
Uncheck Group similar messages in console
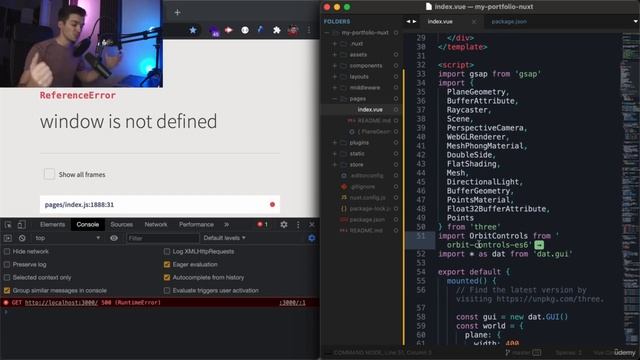coord(7,291)
